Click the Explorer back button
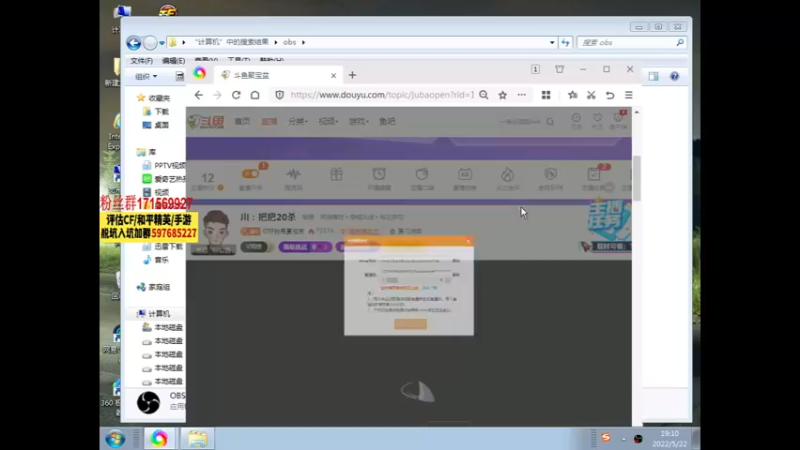The height and width of the screenshot is (450, 800). tap(134, 43)
